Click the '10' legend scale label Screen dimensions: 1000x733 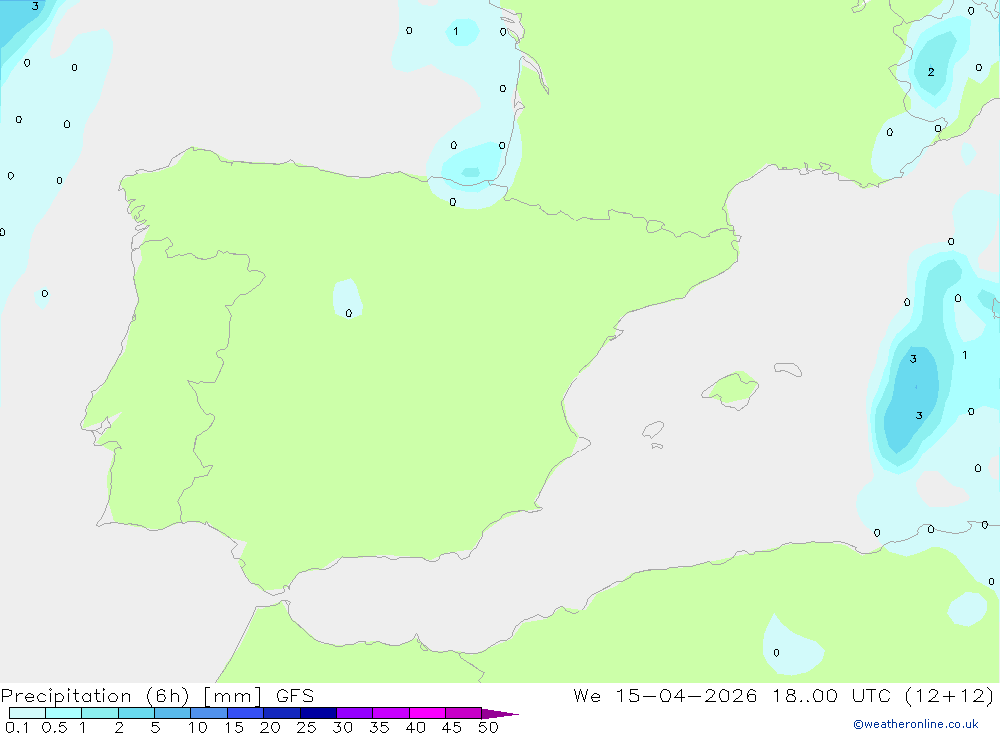(x=198, y=727)
